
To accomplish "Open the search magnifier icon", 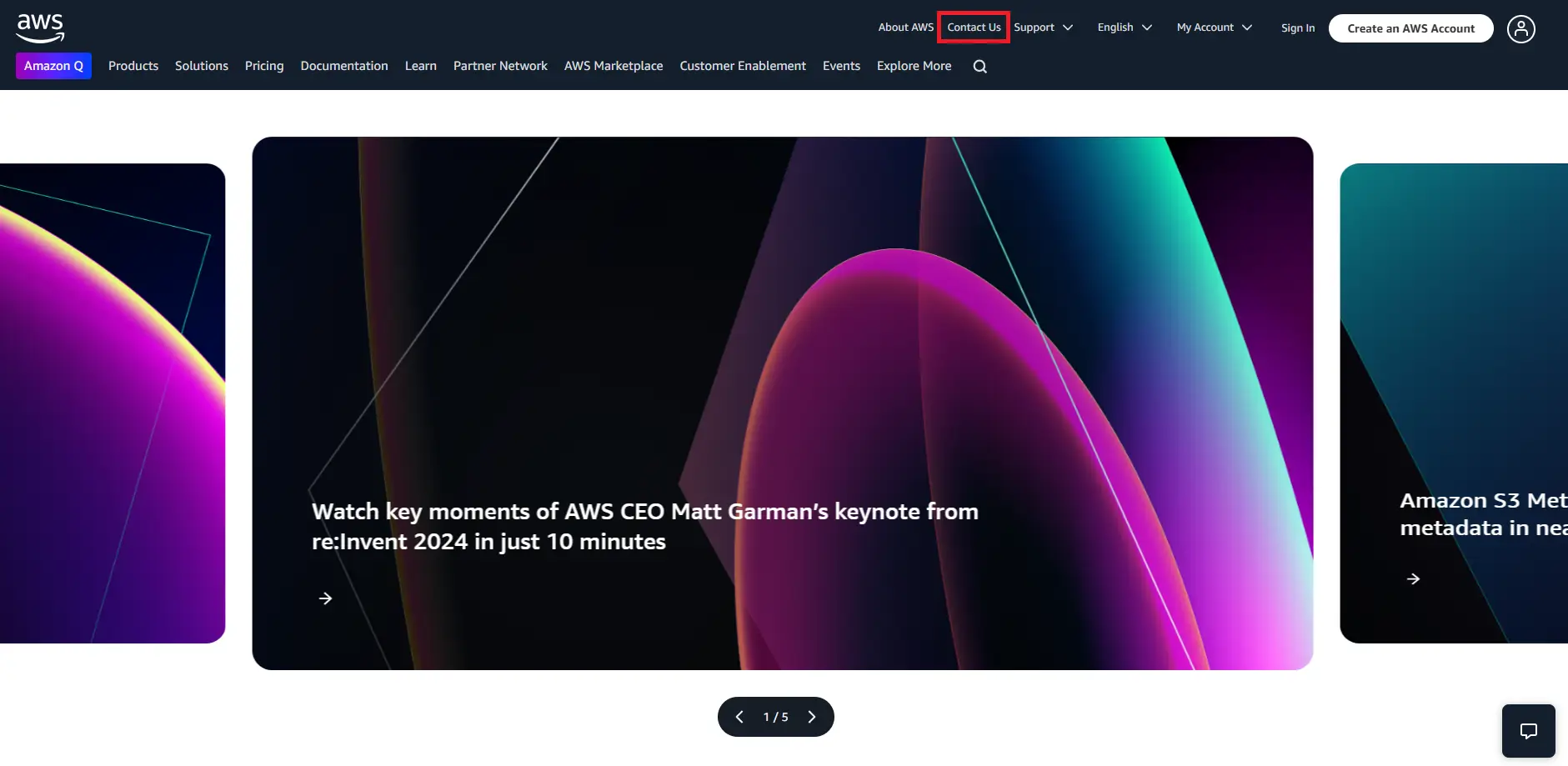I will 980,67.
